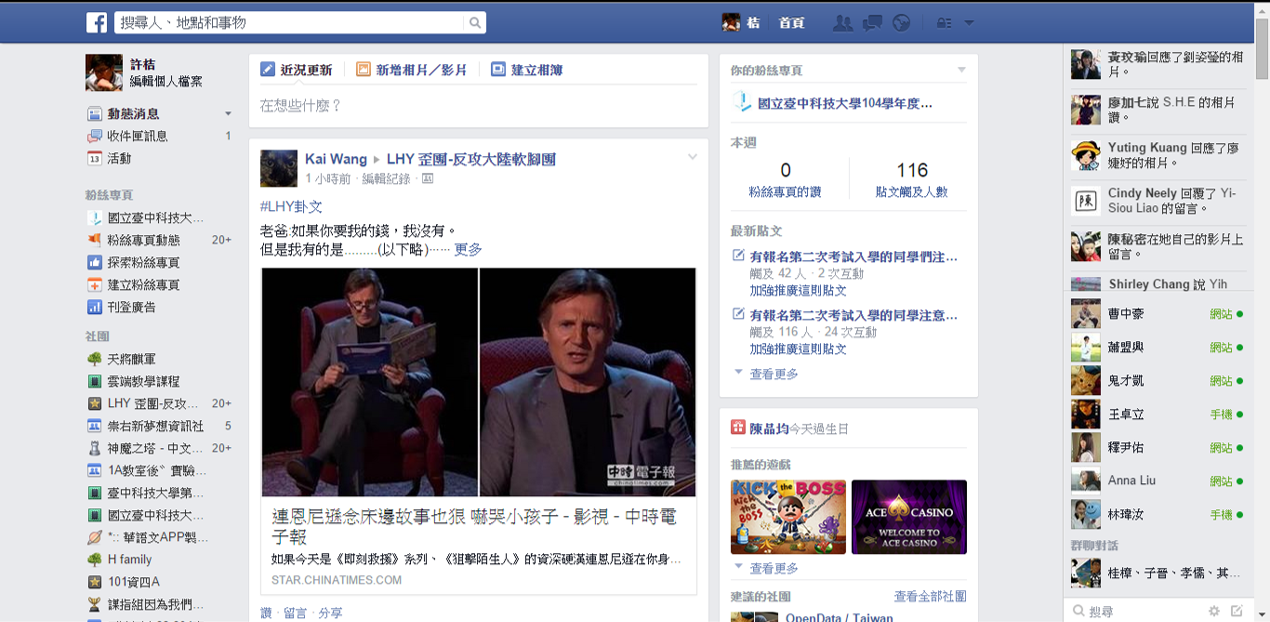The image size is (1270, 622).
Task: Open 動態消息 news feed in sidebar
Action: [x=133, y=114]
